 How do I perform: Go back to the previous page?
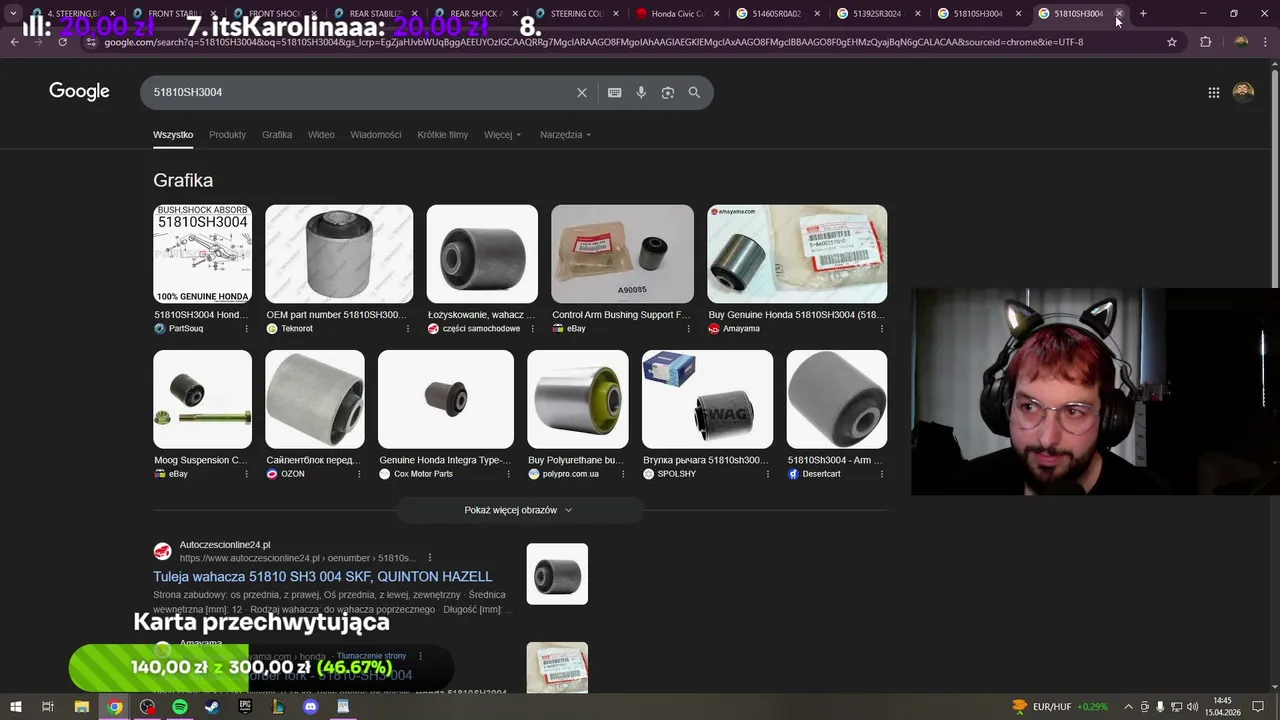click(14, 42)
